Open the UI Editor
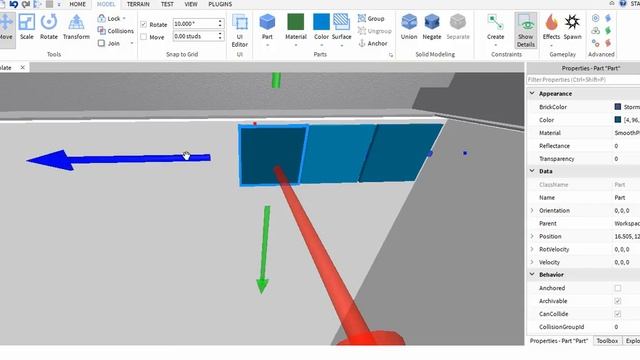This screenshot has height=360, width=640. (x=240, y=30)
